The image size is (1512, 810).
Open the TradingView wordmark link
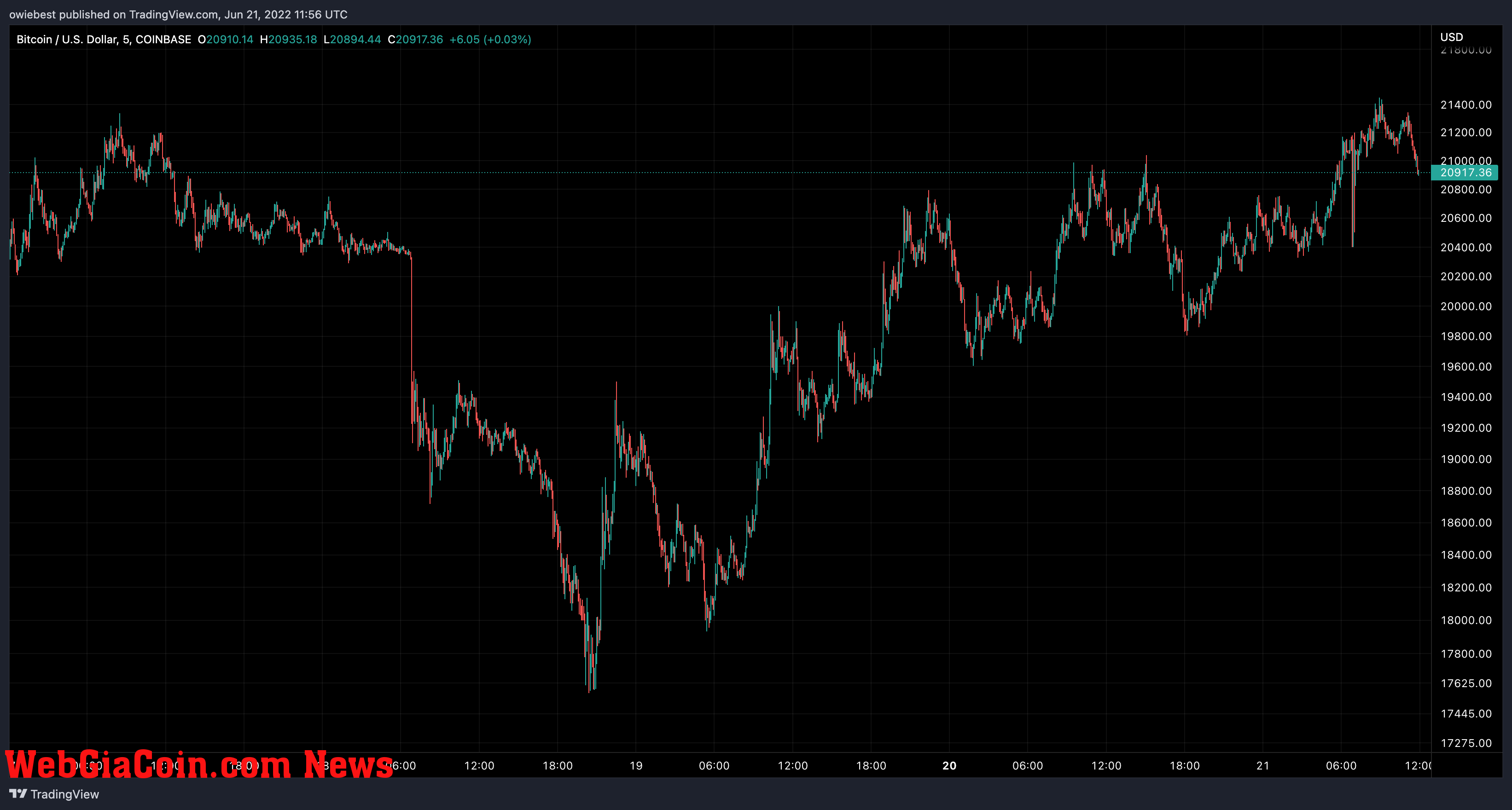point(64,794)
